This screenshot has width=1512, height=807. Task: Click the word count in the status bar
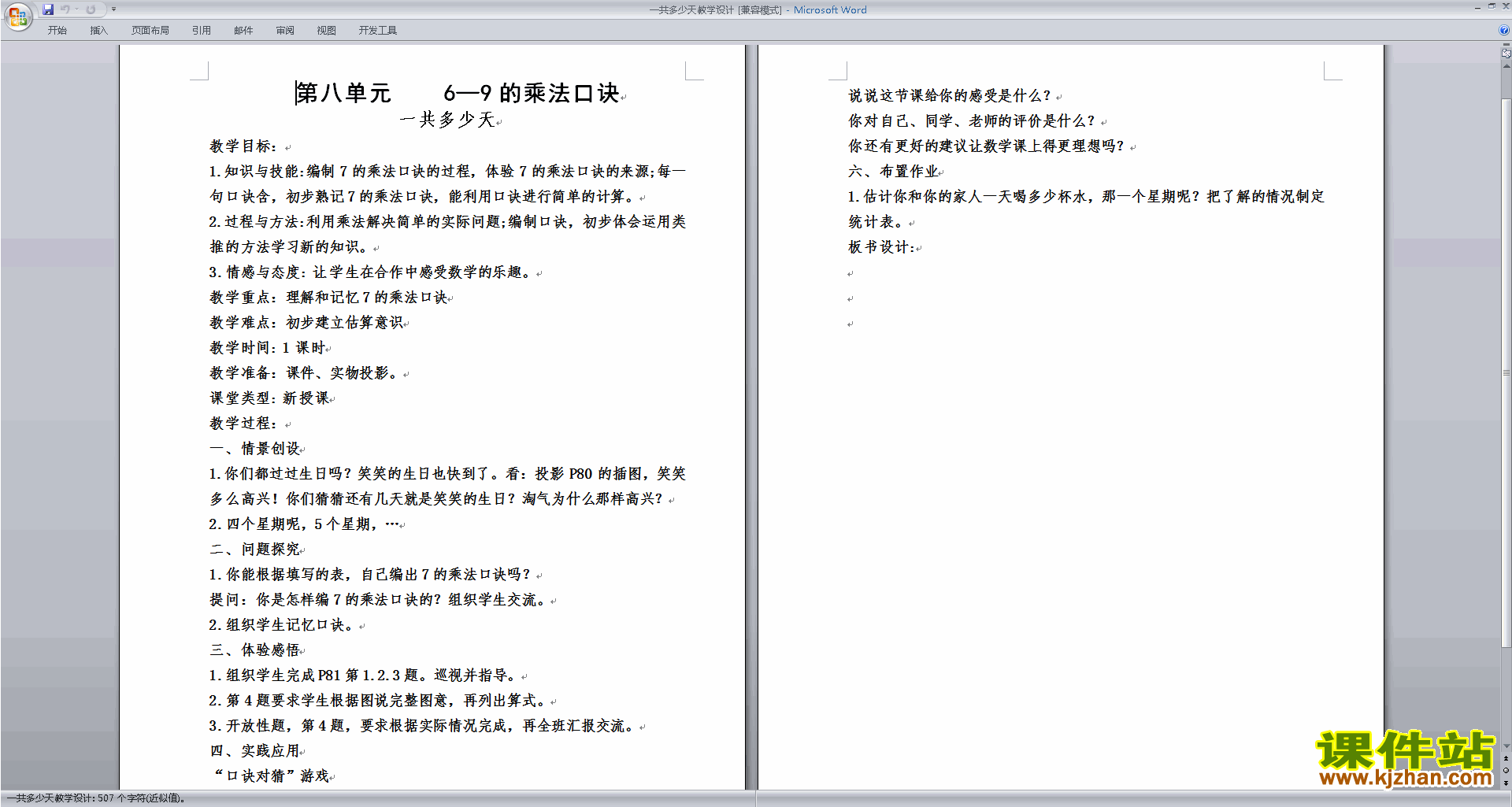(x=96, y=798)
